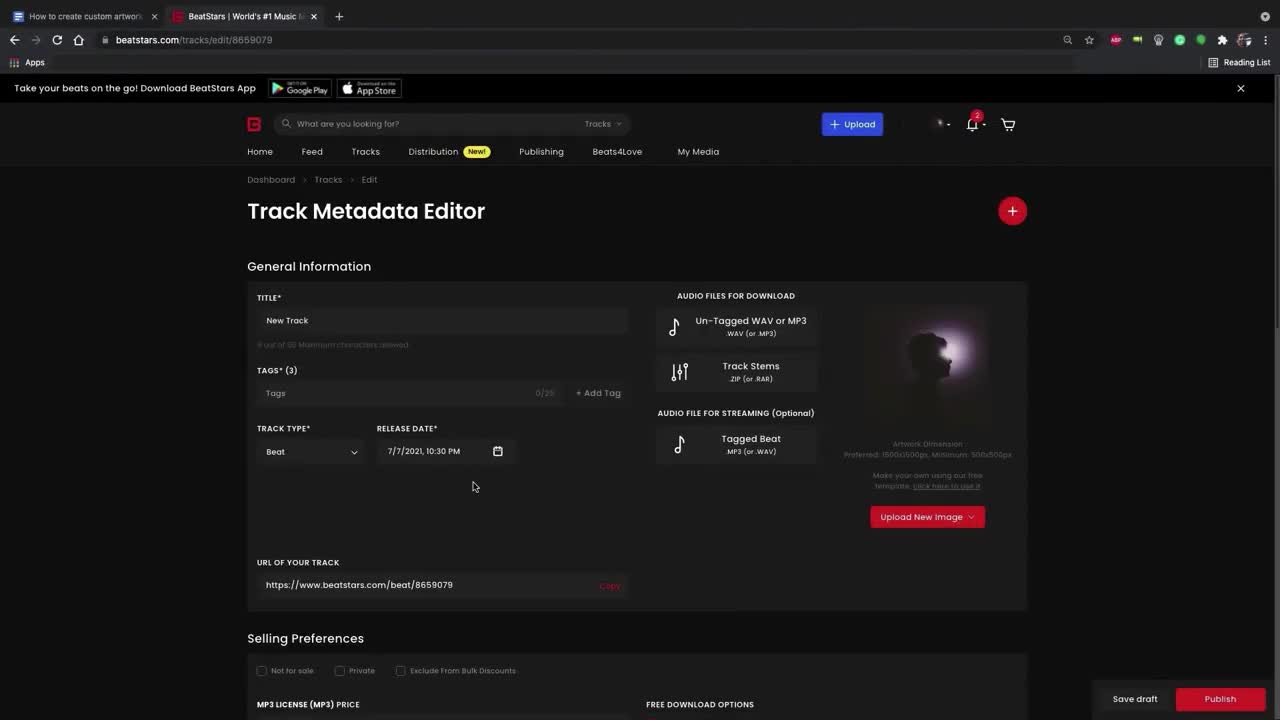The height and width of the screenshot is (720, 1280).
Task: Go to Tracks breadcrumb
Action: point(328,180)
